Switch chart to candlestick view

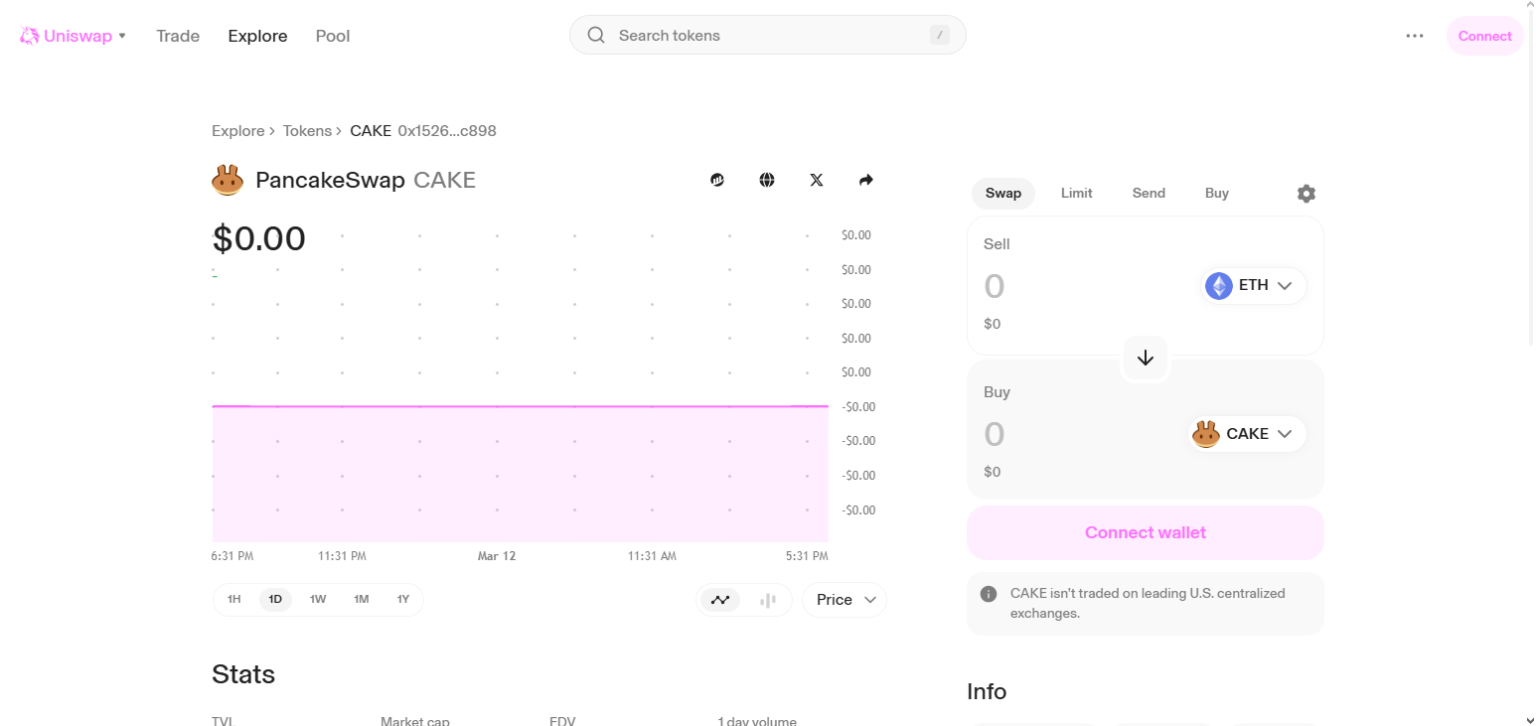pyautogui.click(x=767, y=599)
